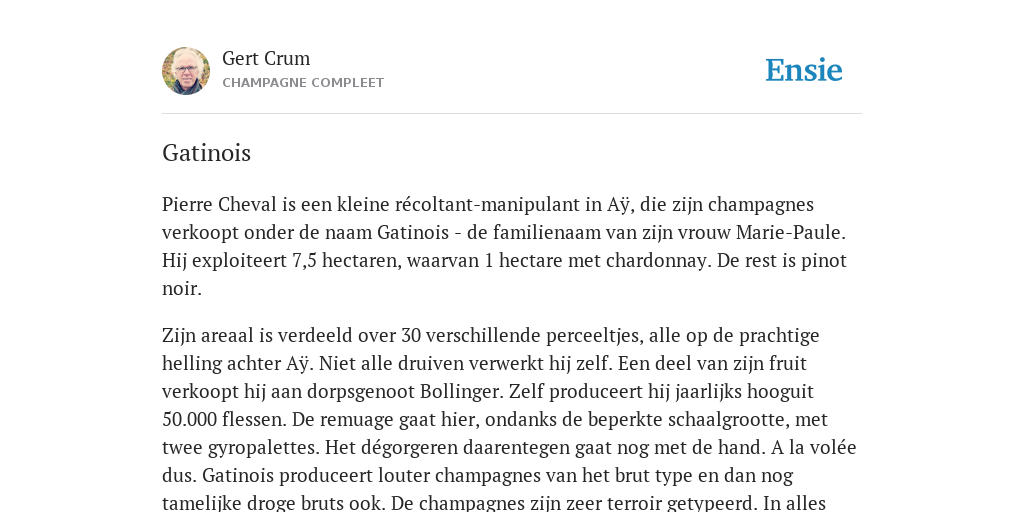Open author name Gert Crum
This screenshot has height=512, width=1024.
[266, 59]
